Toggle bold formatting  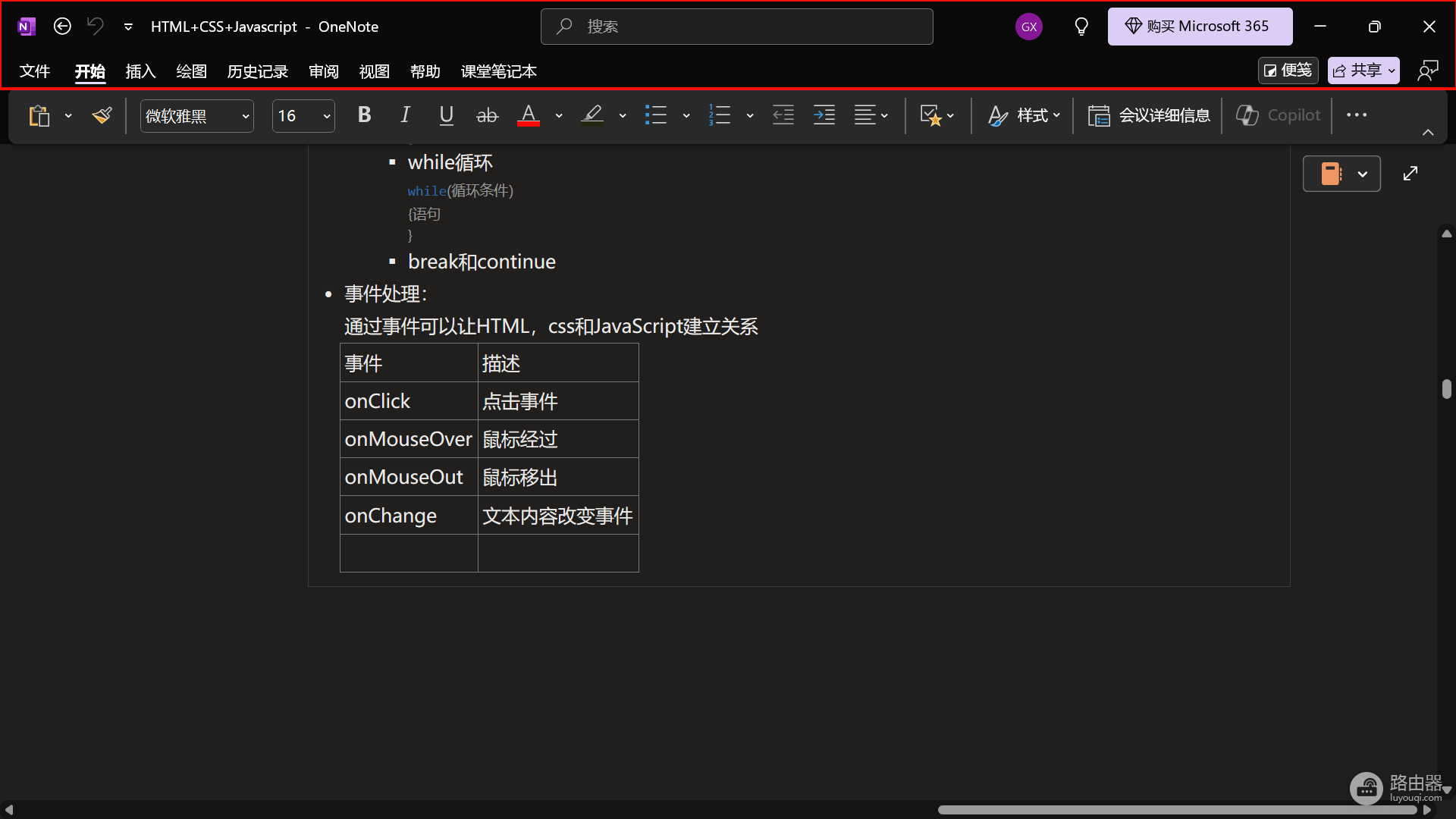[x=364, y=115]
